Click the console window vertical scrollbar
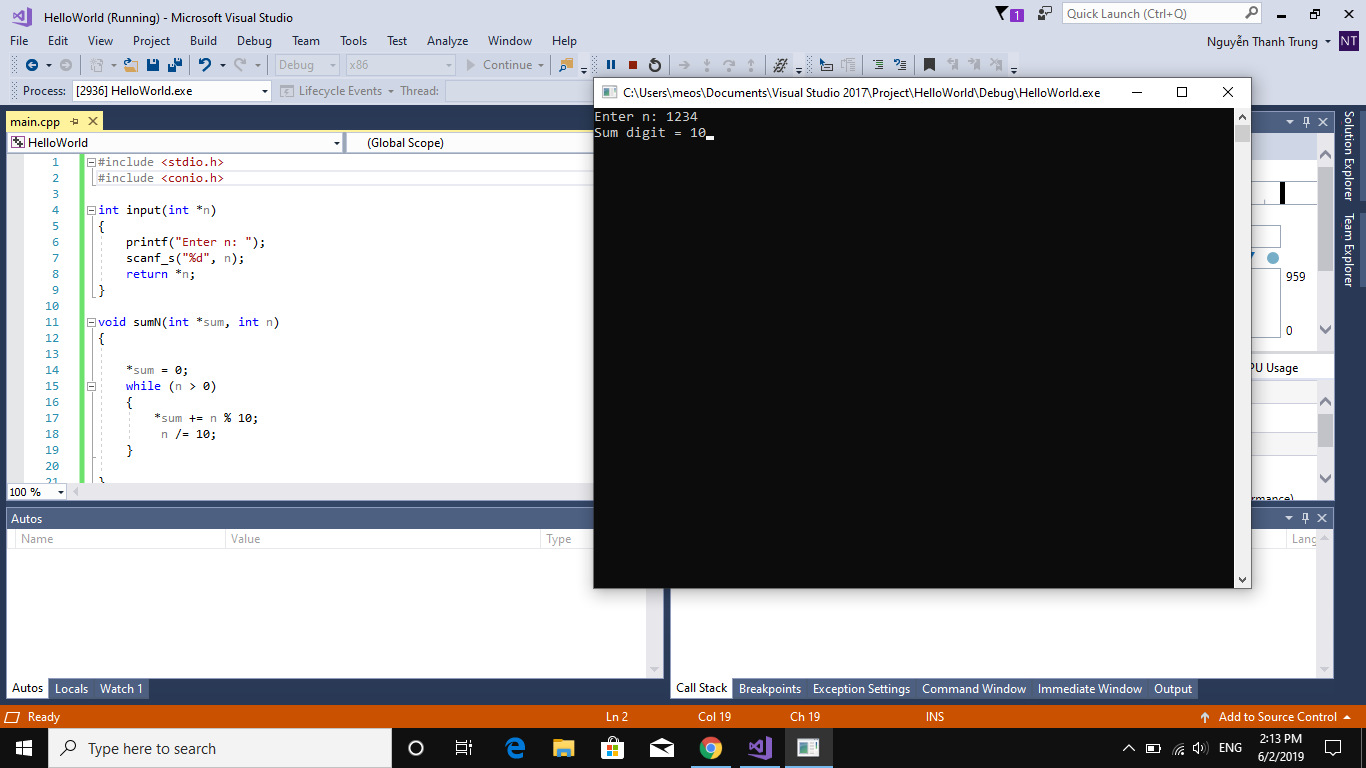1366x768 pixels. (x=1242, y=347)
